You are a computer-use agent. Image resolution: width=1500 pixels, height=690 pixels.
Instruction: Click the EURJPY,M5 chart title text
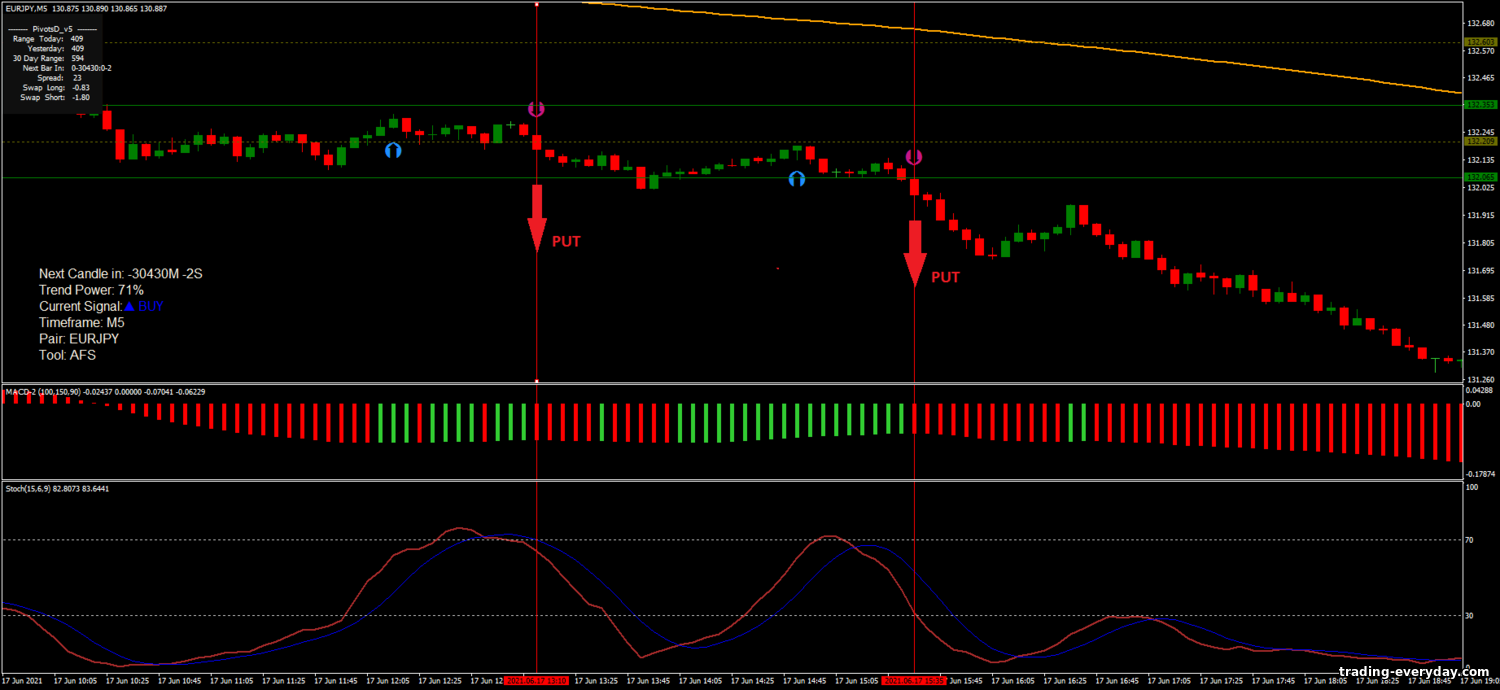[31, 8]
